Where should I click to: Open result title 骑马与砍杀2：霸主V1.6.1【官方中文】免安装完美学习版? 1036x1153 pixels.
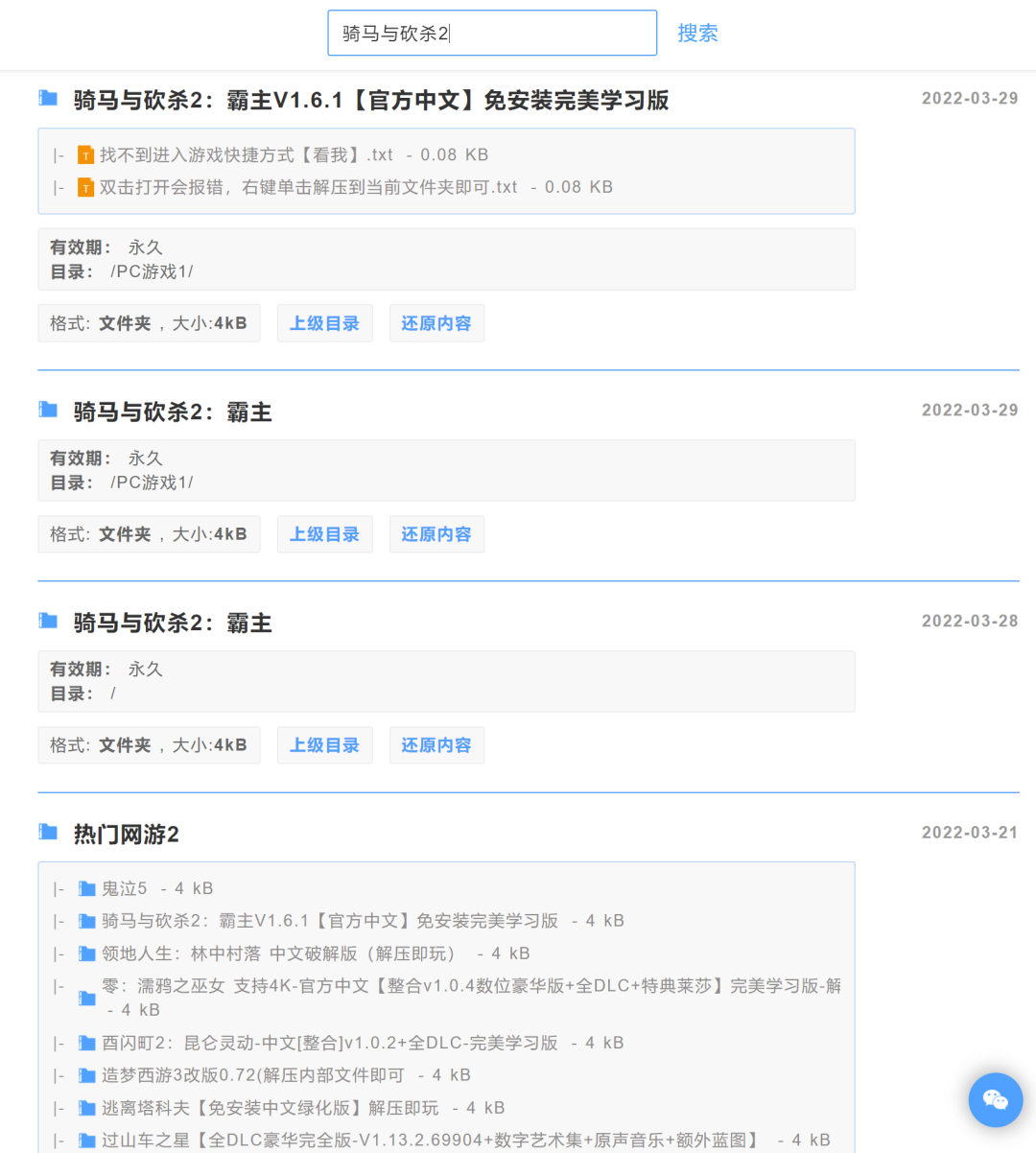coord(371,100)
